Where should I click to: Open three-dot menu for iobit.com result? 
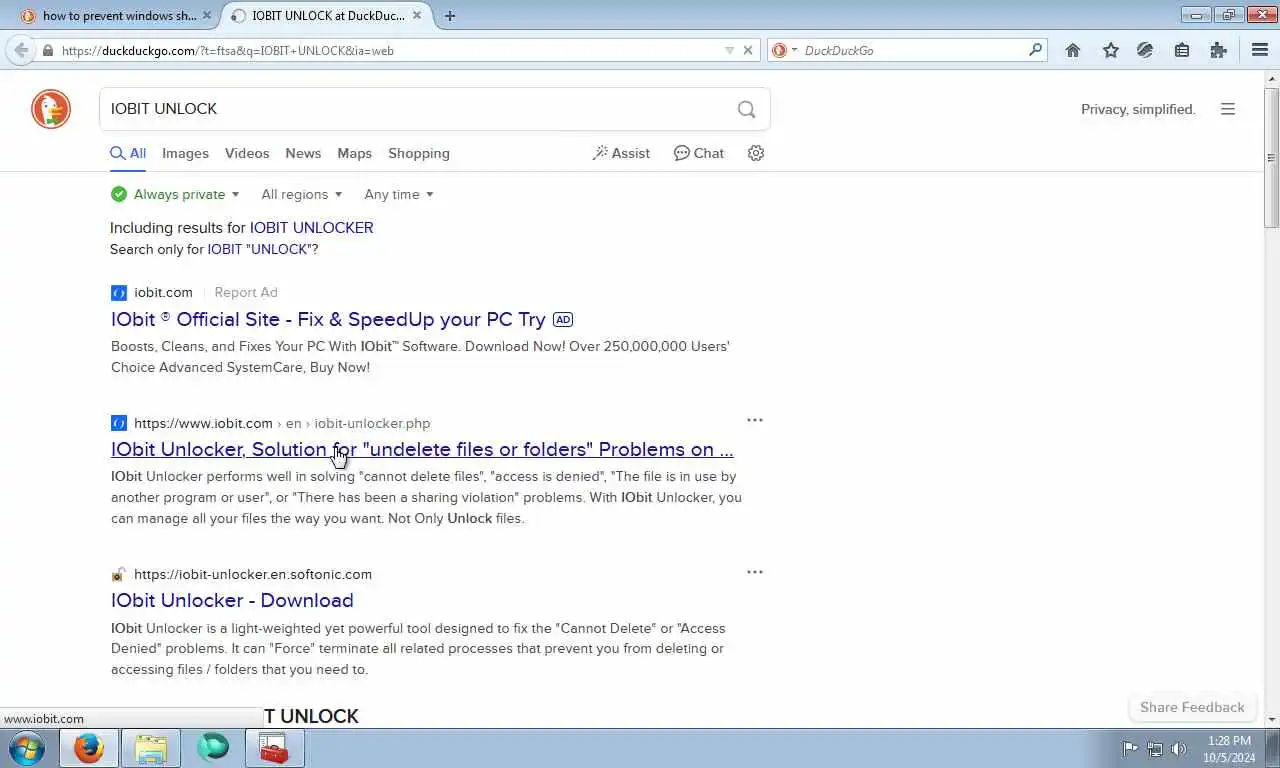pos(755,420)
